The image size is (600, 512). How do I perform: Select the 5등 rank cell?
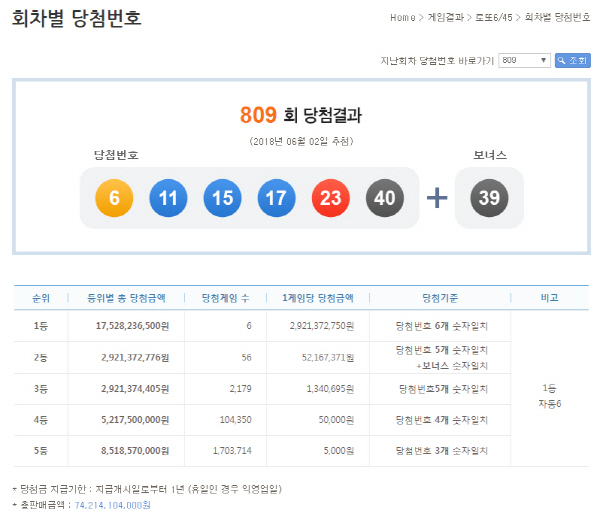tap(41, 451)
